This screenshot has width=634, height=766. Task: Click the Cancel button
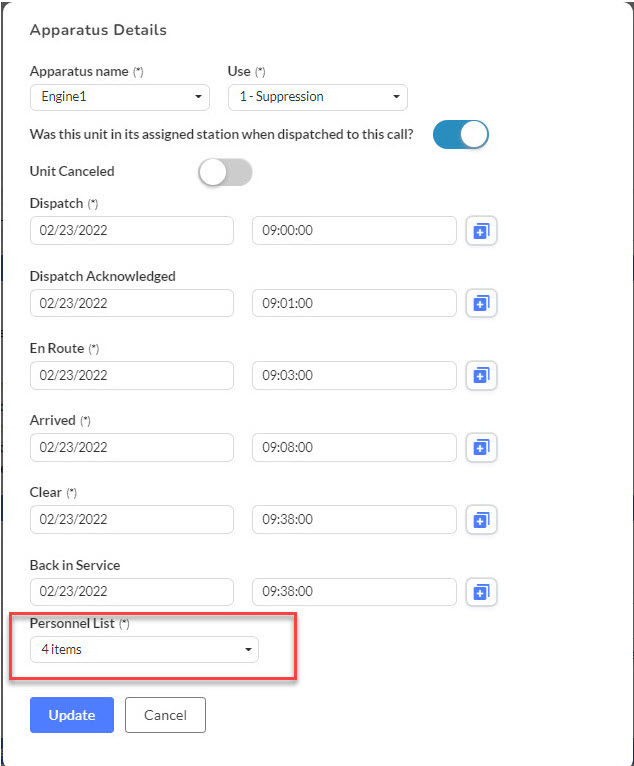(x=165, y=715)
